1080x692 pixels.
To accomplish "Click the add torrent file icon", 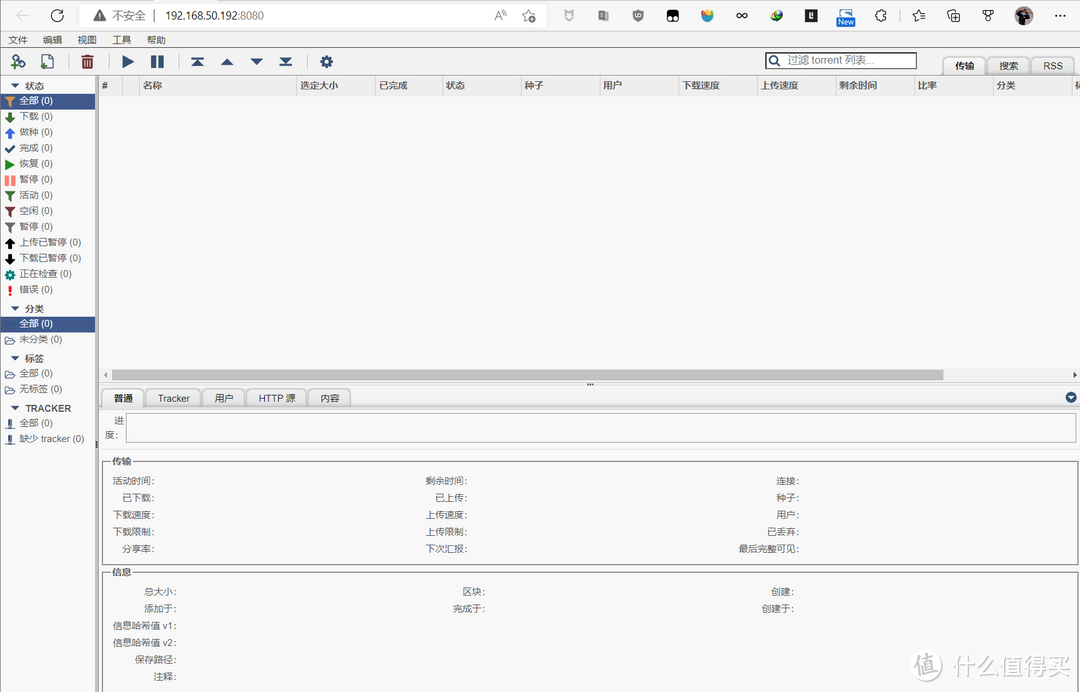I will tap(47, 62).
